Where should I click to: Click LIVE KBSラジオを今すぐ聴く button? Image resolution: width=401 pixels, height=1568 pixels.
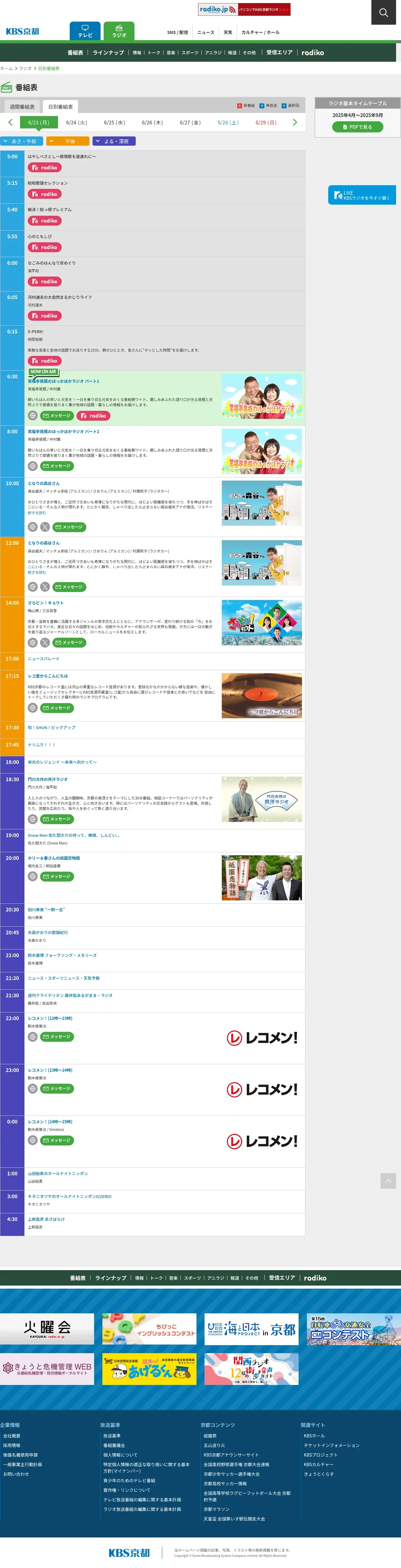362,195
